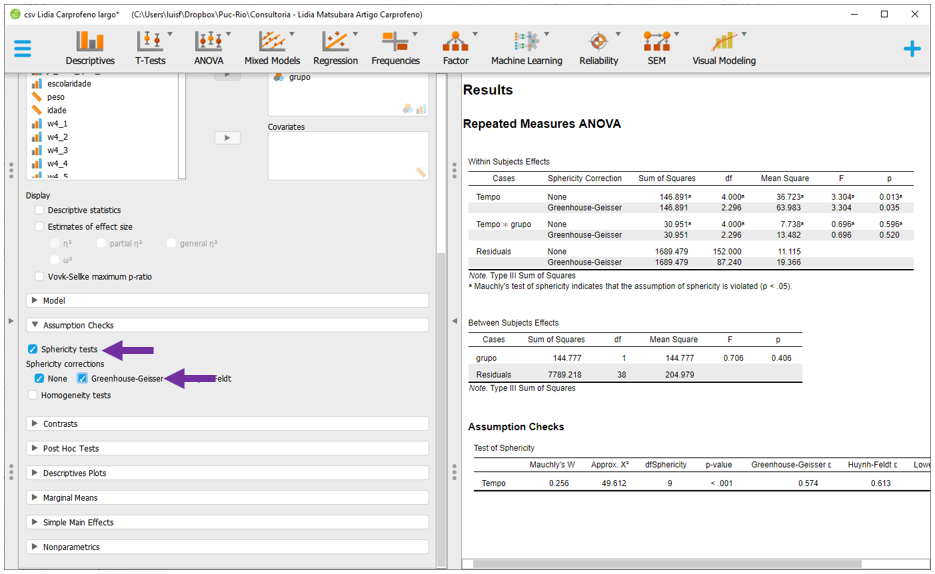Click the blue plus to add modules

(911, 48)
